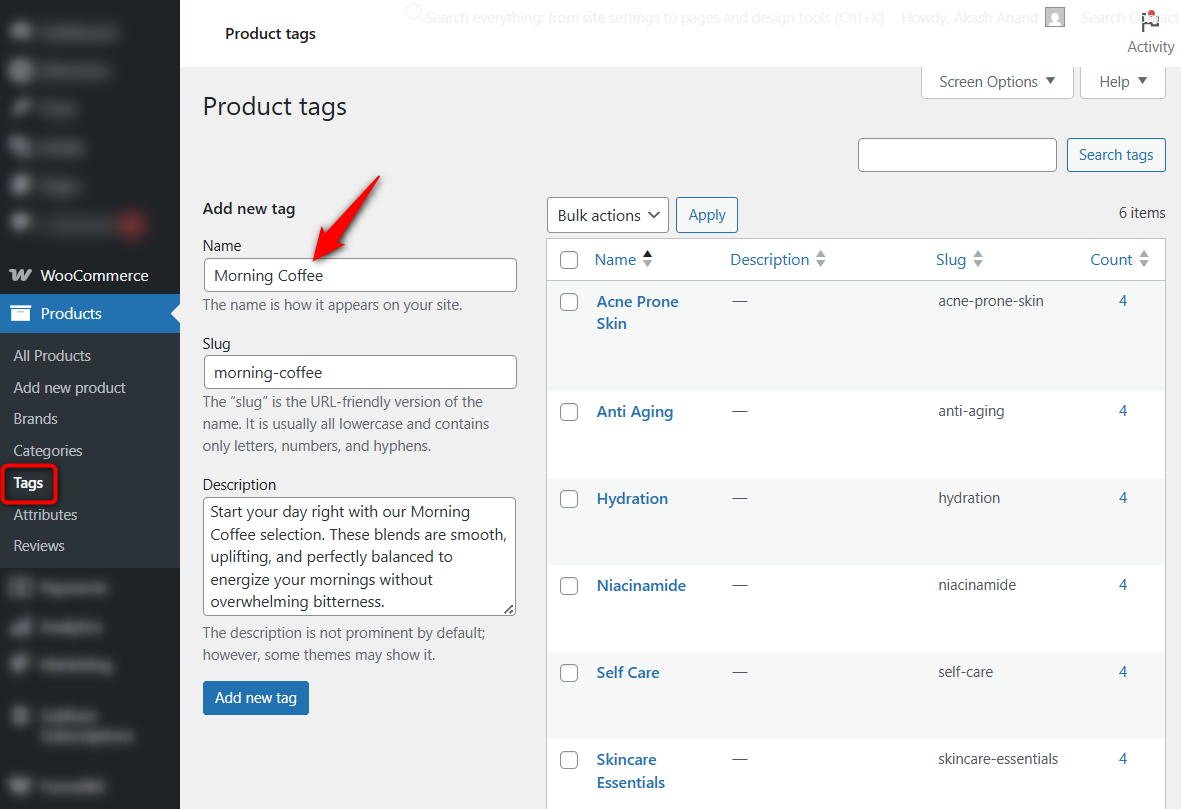Screen dimensions: 1181x809
Task: Sort by the Slug column icon
Action: [978, 258]
